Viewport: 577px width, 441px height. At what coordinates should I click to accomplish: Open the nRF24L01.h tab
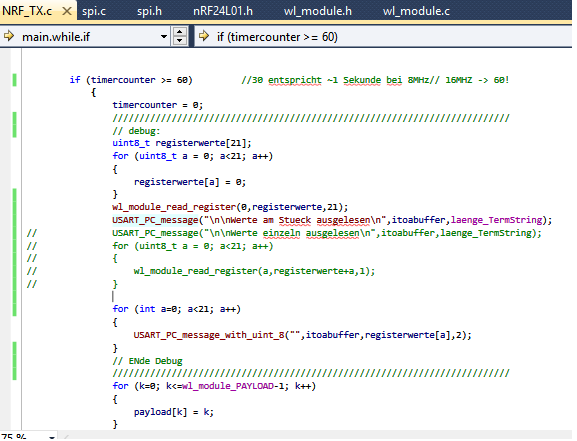point(223,11)
